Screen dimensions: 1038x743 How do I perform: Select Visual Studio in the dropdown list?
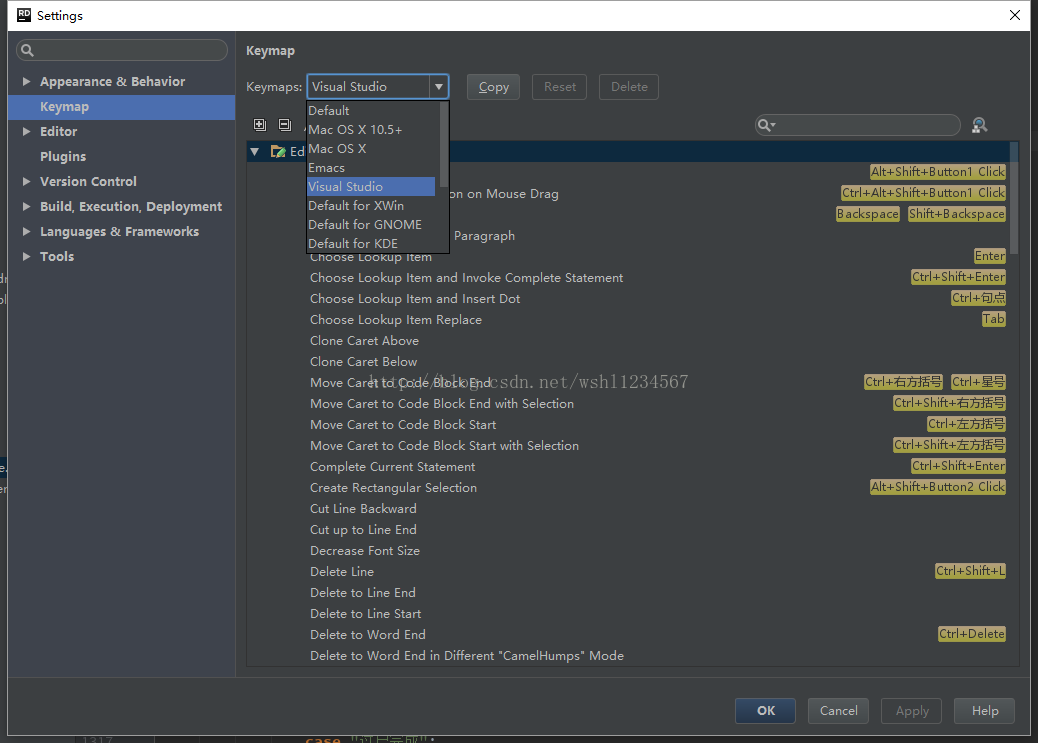click(371, 187)
